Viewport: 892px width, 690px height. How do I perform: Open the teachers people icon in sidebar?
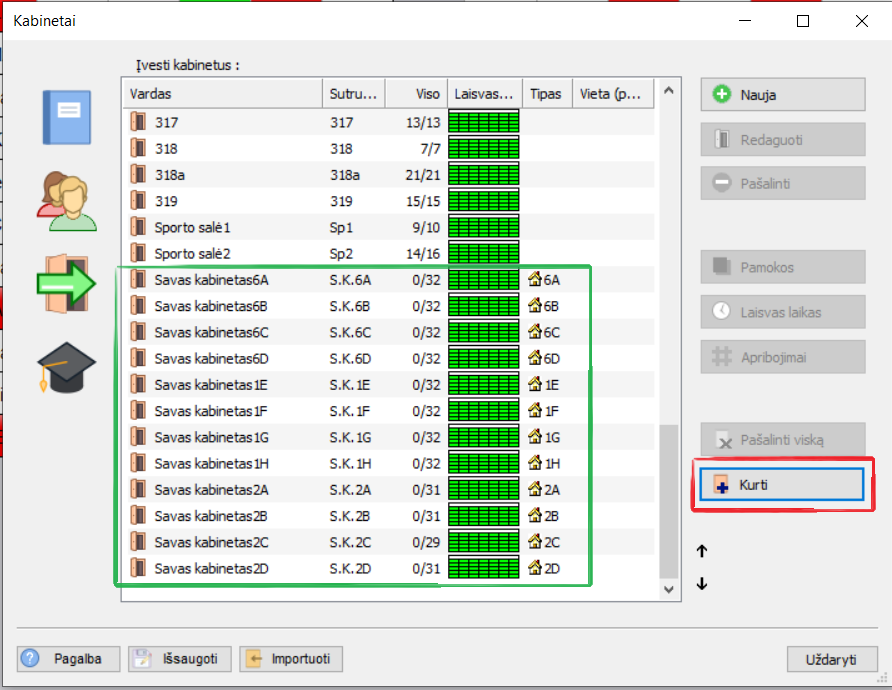pos(66,201)
